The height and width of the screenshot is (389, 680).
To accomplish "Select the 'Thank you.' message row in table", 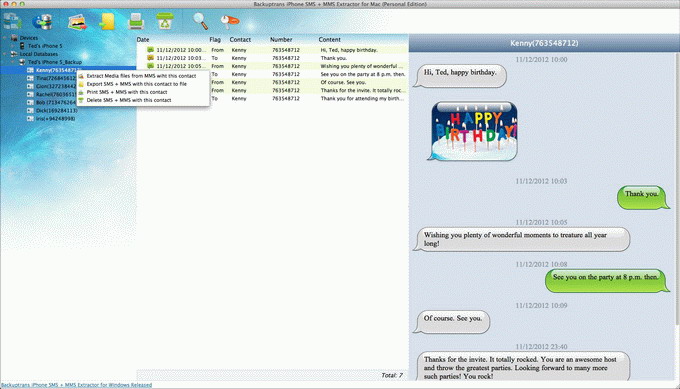I will (272, 58).
